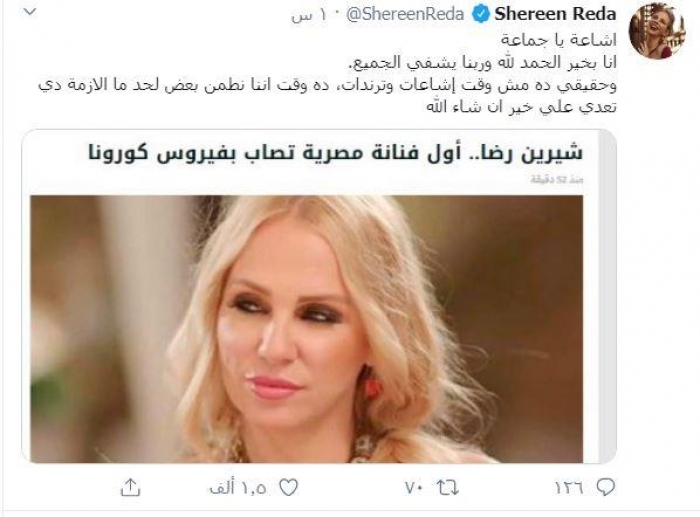Click the article's small gray posted-time text

tap(557, 180)
